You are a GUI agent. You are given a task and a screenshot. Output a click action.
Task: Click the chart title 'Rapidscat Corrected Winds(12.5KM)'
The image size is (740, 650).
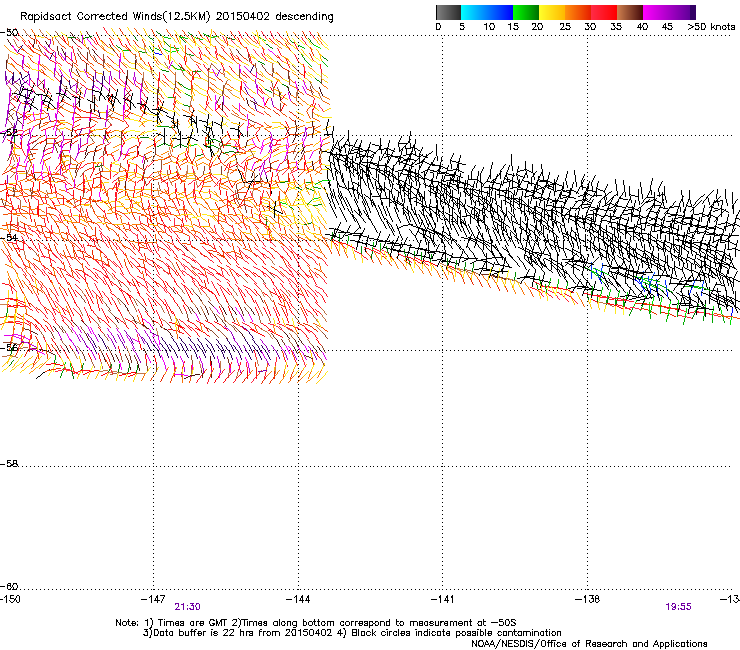(115, 17)
